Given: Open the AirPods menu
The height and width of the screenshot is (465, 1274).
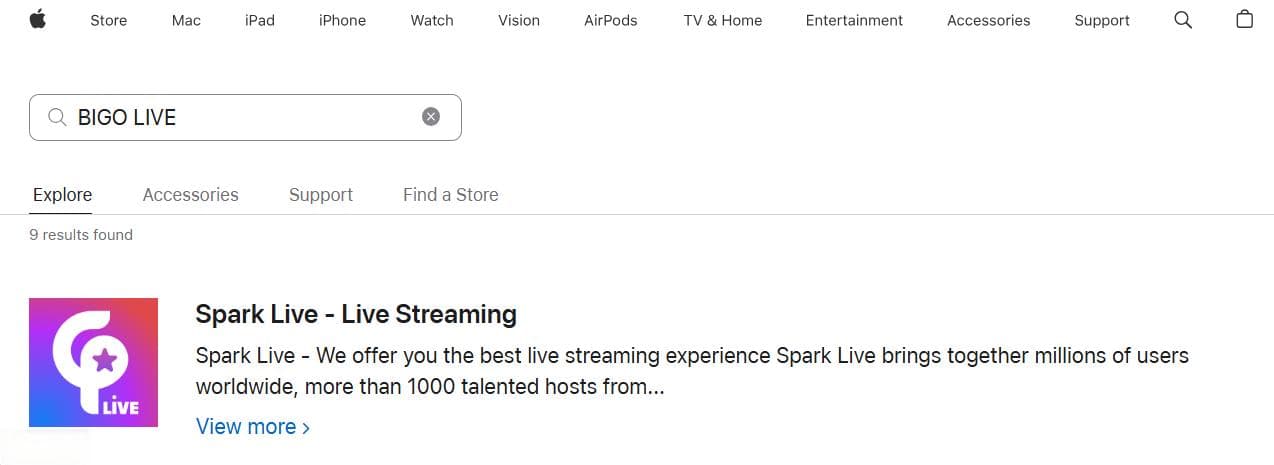Looking at the screenshot, I should (x=610, y=20).
